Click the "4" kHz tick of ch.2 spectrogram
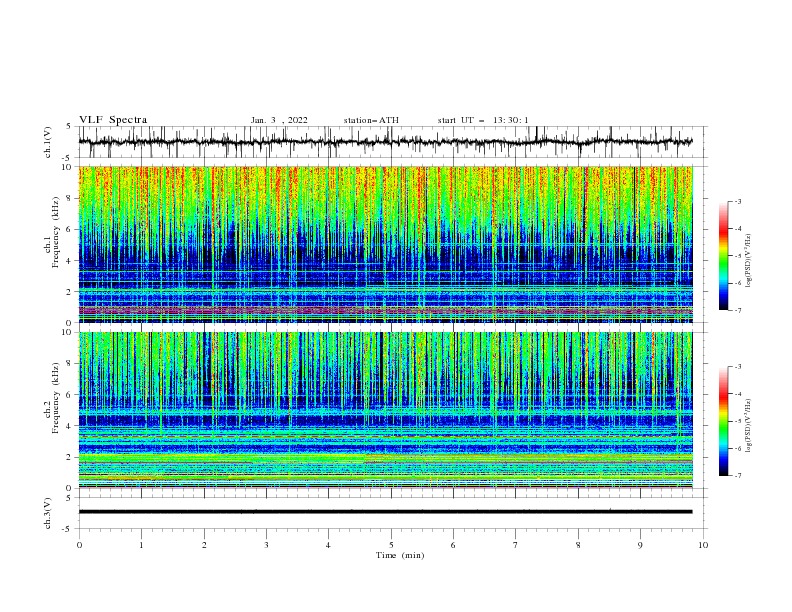This screenshot has width=792, height=612. point(71,426)
